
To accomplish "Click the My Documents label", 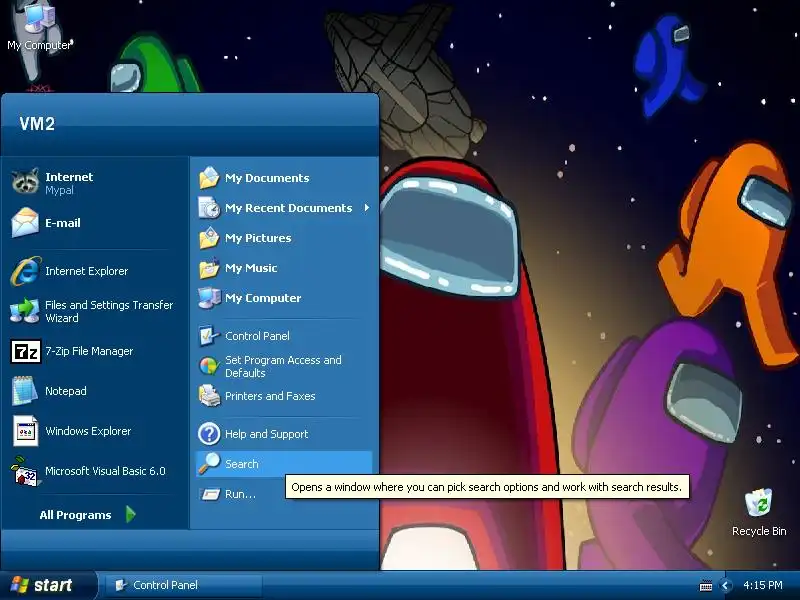I will pos(267,178).
